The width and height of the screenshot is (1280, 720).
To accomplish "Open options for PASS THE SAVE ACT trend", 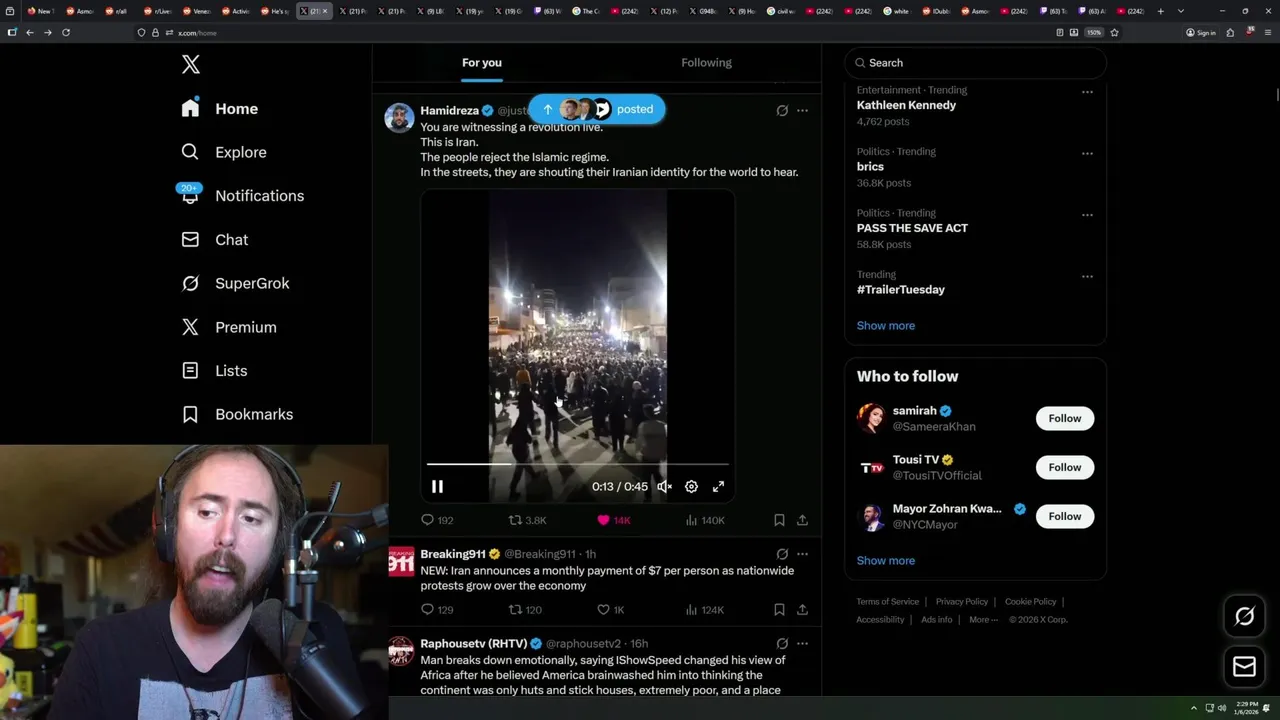I will [1087, 215].
